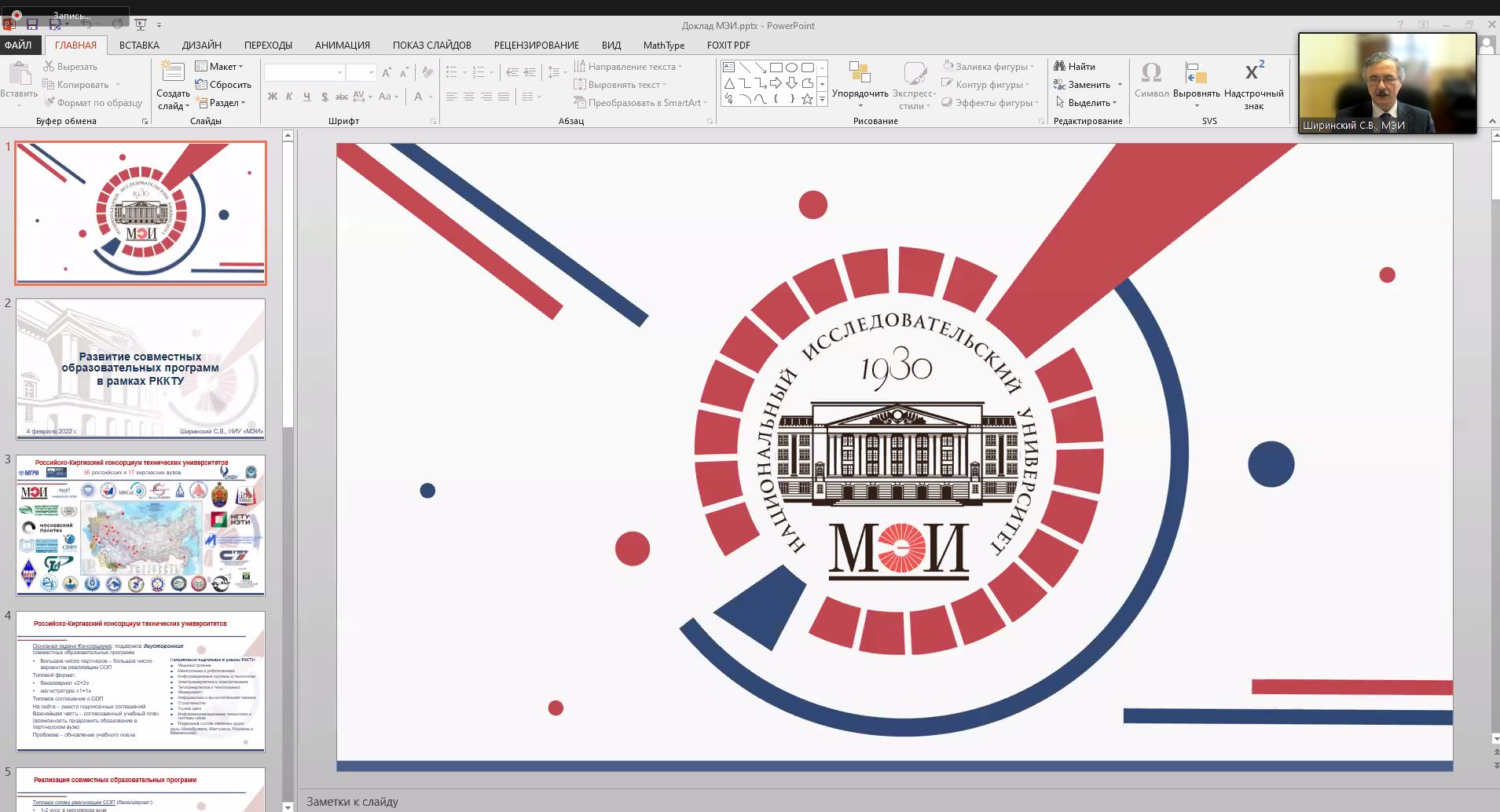Select slide 2 thumbnail Развитие совместных
The image size is (1500, 812).
point(141,368)
